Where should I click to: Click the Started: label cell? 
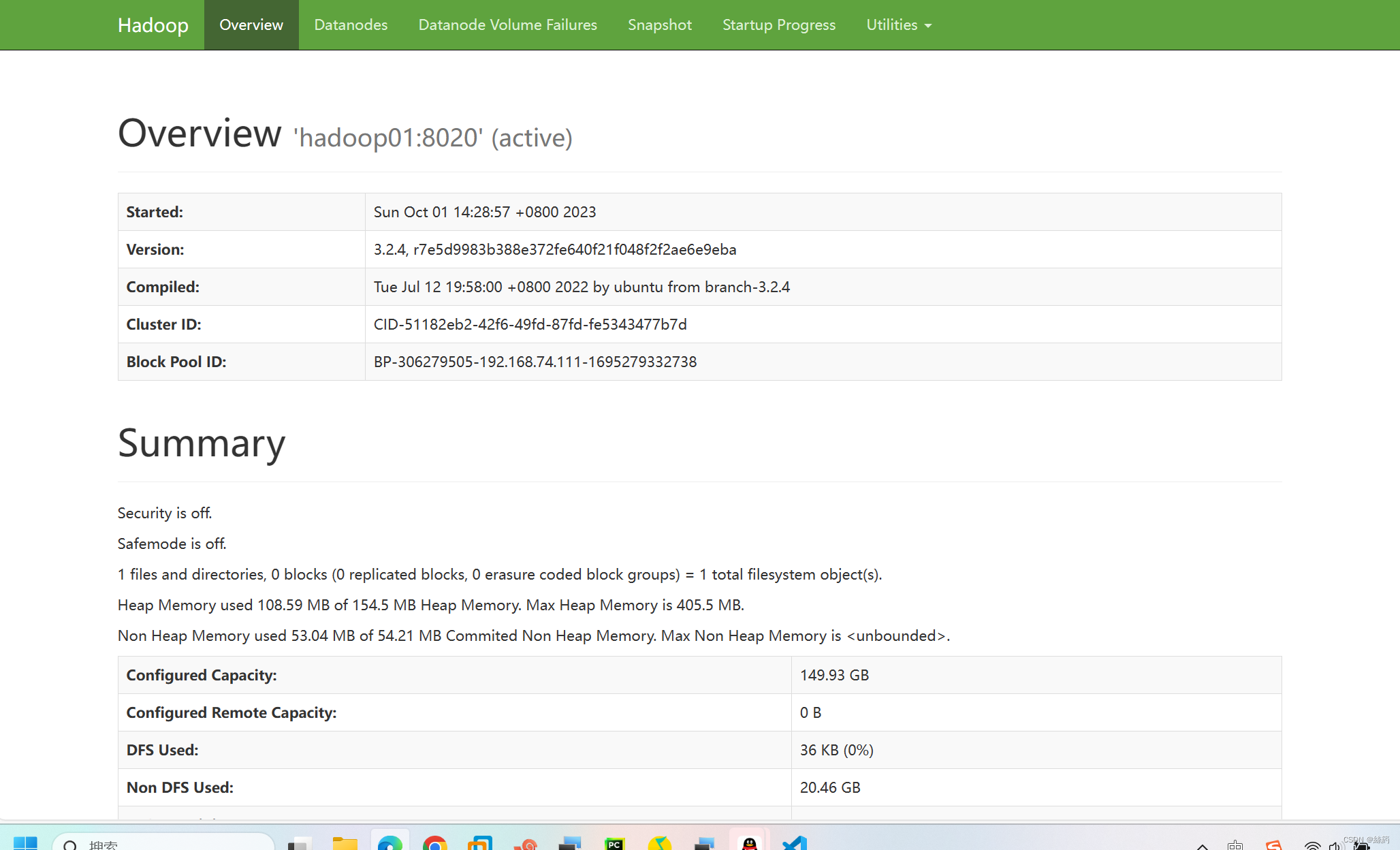tap(242, 212)
